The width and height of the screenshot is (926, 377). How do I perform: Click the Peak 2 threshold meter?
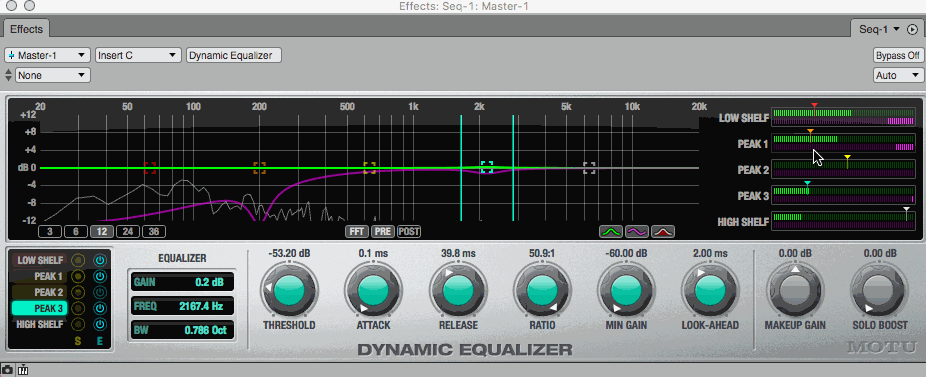pyautogui.click(x=843, y=169)
